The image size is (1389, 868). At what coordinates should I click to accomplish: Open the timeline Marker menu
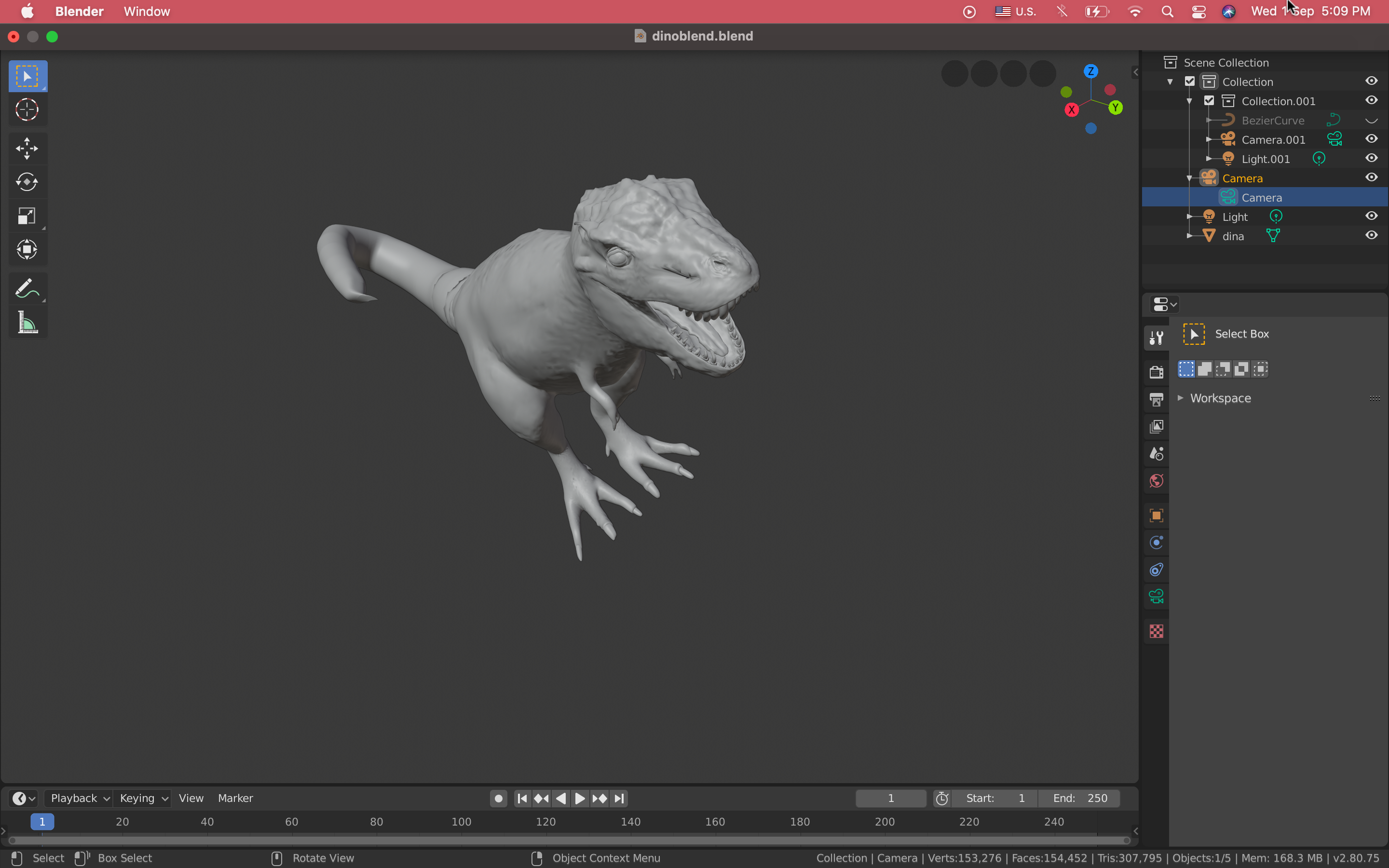point(235,798)
